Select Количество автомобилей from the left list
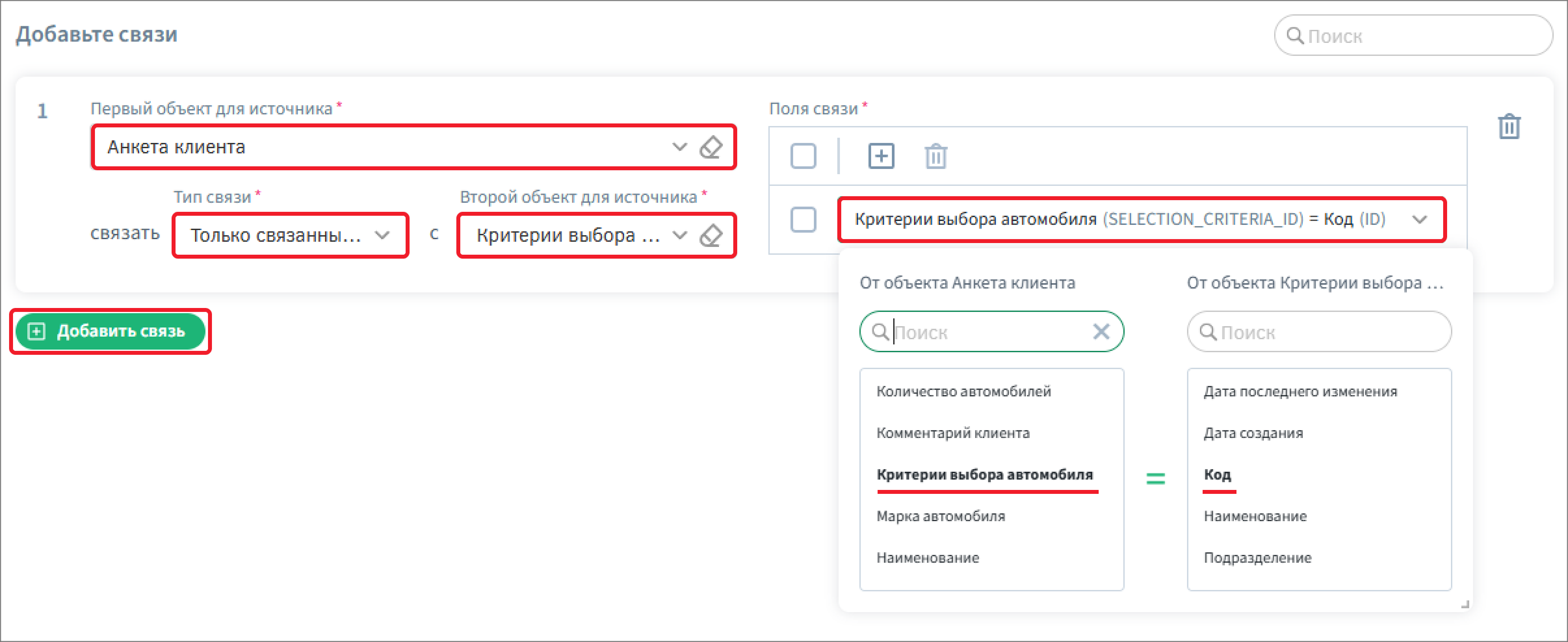This screenshot has width=1568, height=642. [963, 392]
